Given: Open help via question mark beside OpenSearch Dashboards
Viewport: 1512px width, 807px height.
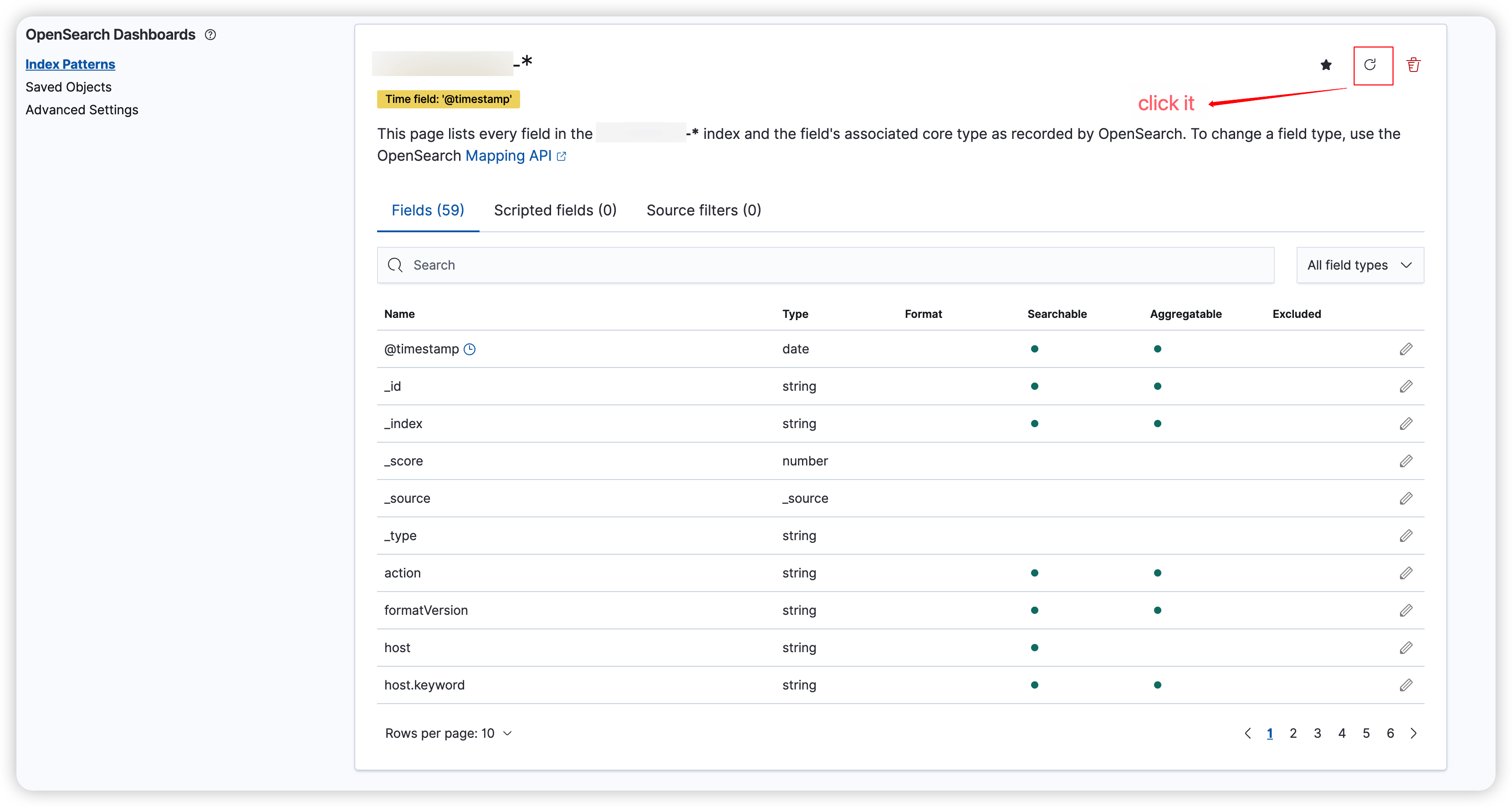Looking at the screenshot, I should tap(210, 35).
